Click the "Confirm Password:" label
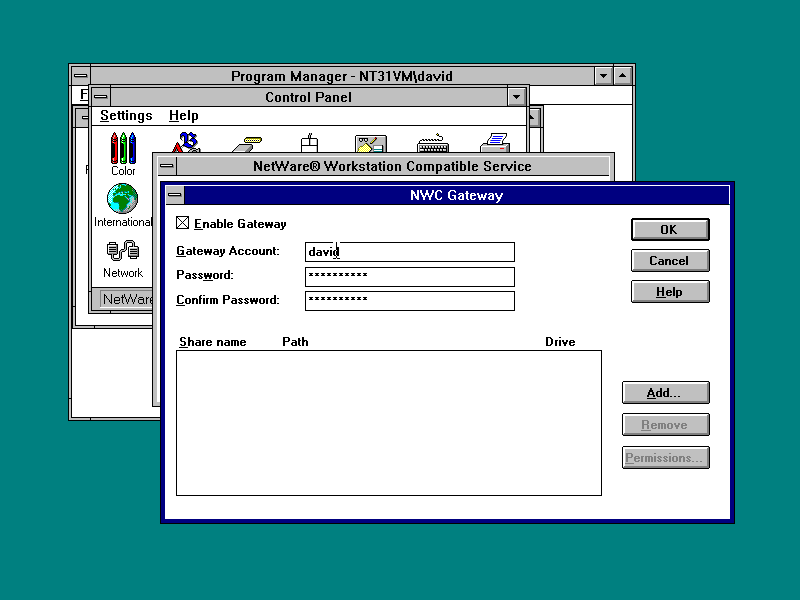 coord(228,299)
